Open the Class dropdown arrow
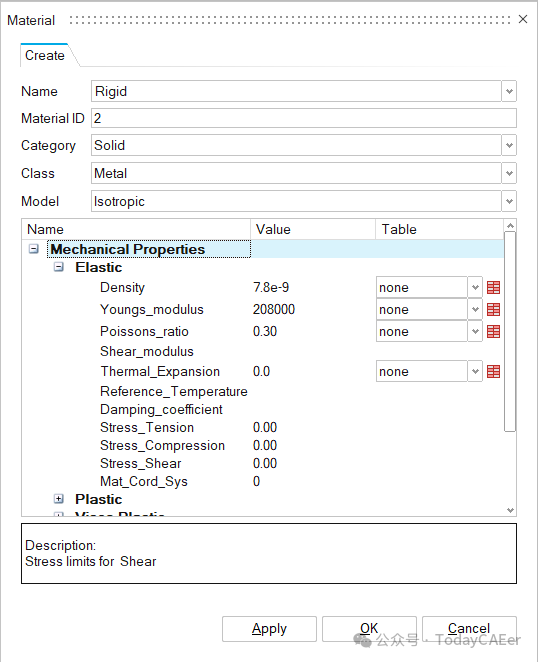 tap(509, 173)
